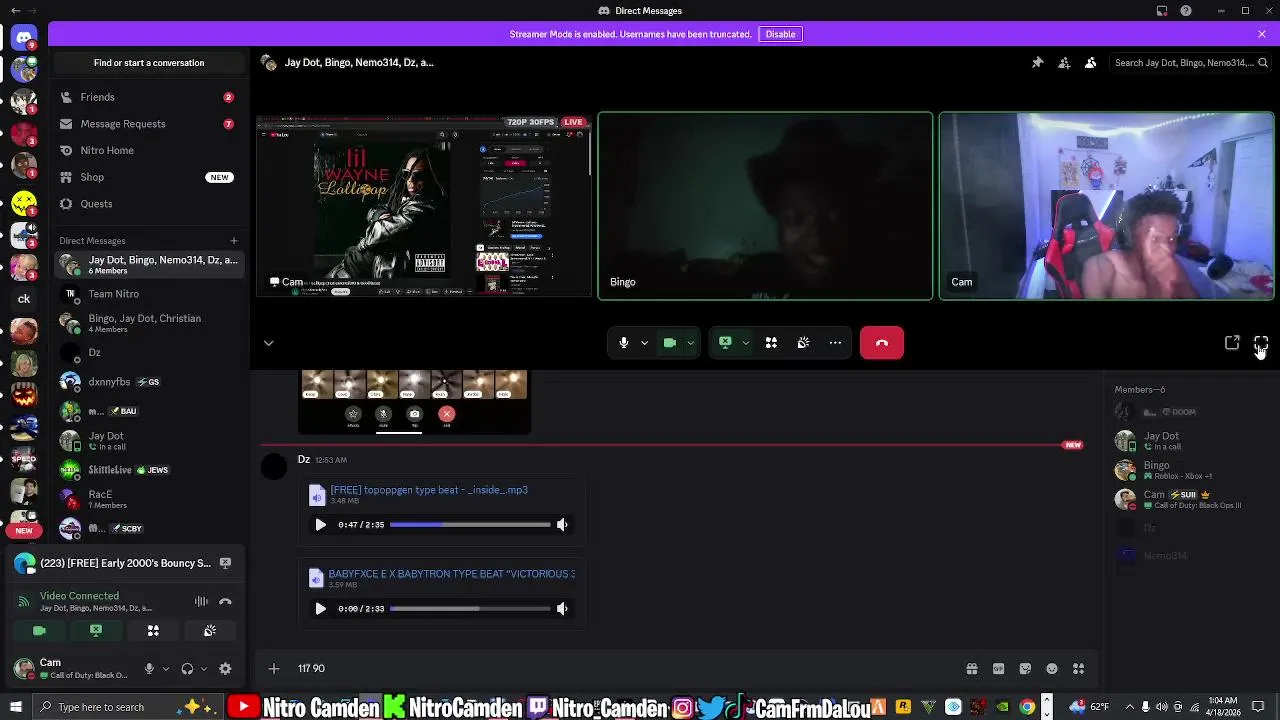The image size is (1280, 720).
Task: Open the Bingo, Jay Dot, Christian group
Action: click(147, 323)
